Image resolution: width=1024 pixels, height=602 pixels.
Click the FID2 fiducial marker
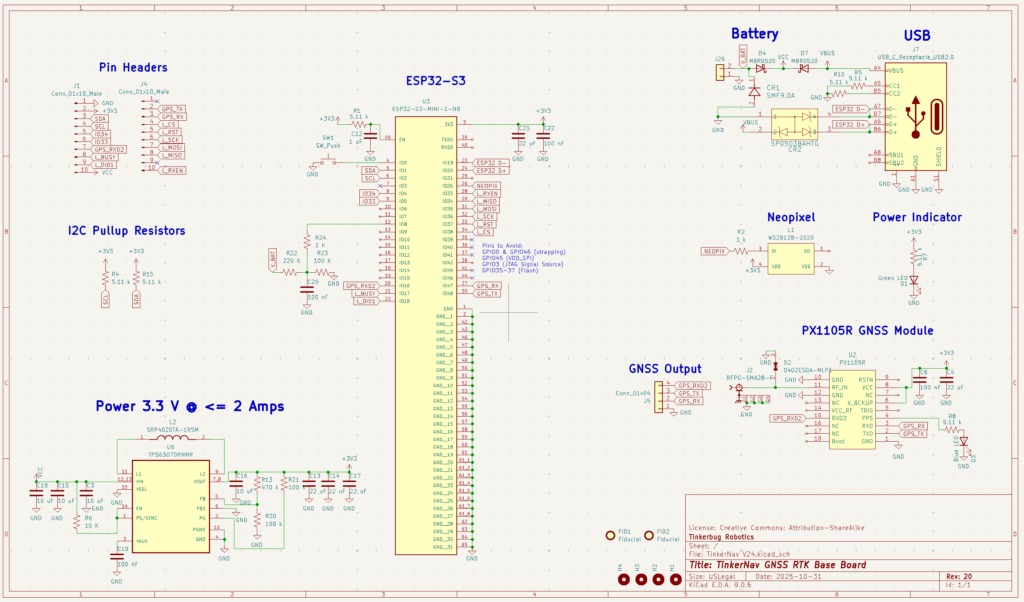coord(650,536)
